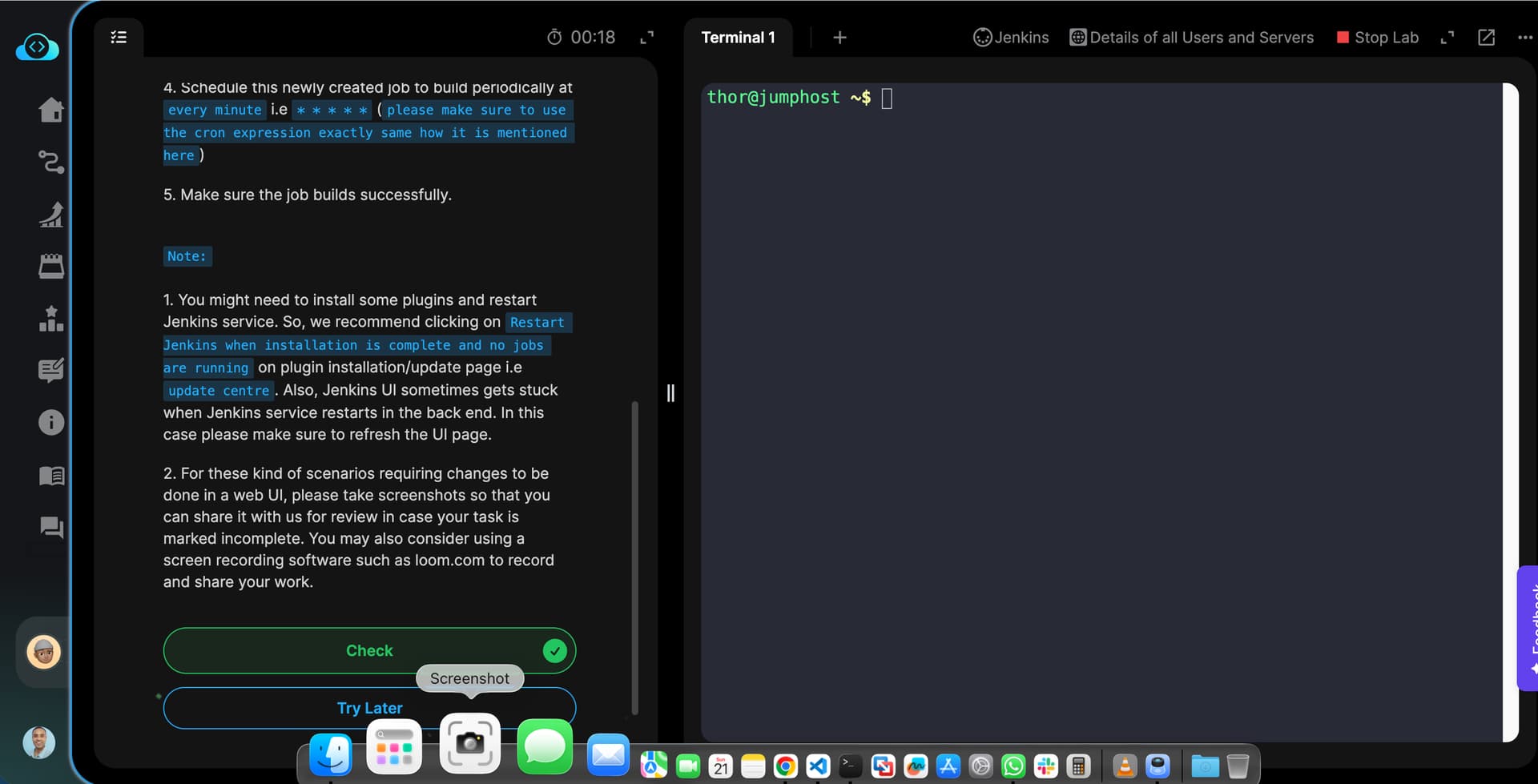Viewport: 1538px width, 784px height.
Task: Click the green Check button
Action: (369, 650)
